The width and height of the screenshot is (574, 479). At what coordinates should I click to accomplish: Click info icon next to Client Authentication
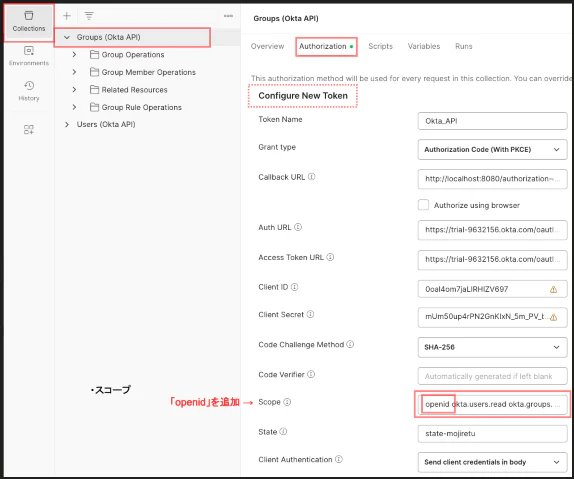pos(339,459)
